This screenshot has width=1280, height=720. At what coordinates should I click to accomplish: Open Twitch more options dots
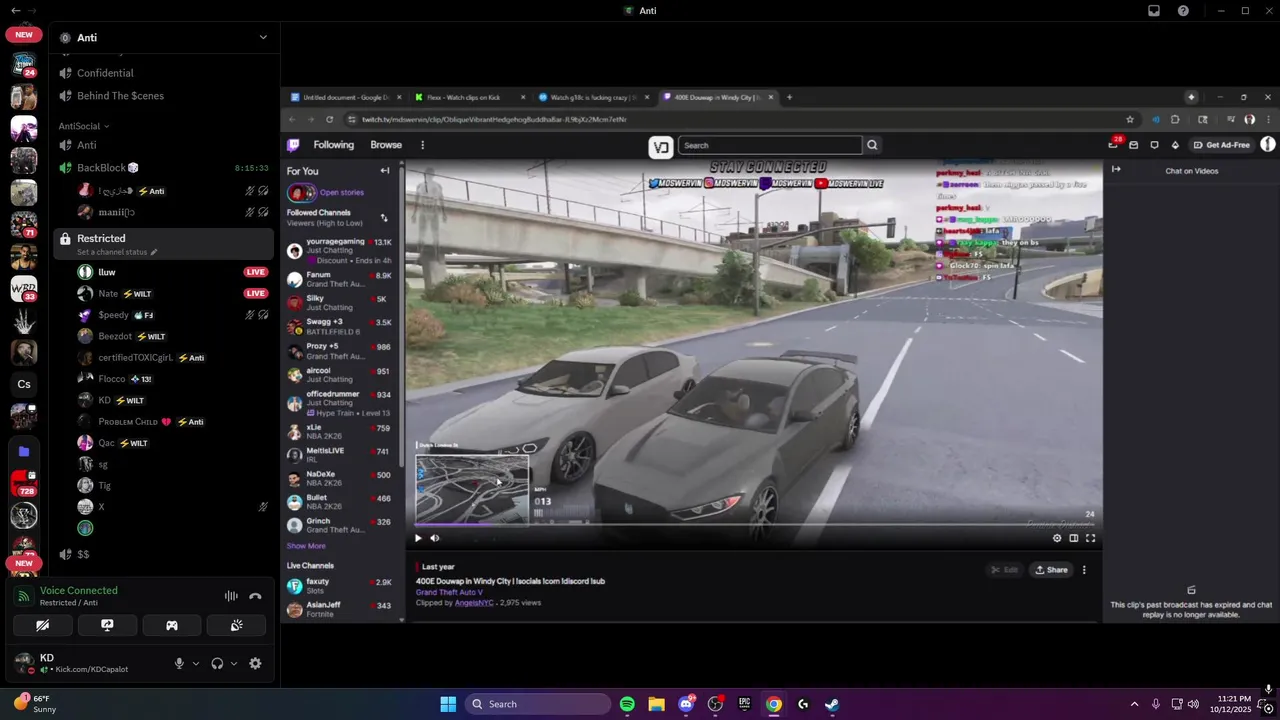422,145
